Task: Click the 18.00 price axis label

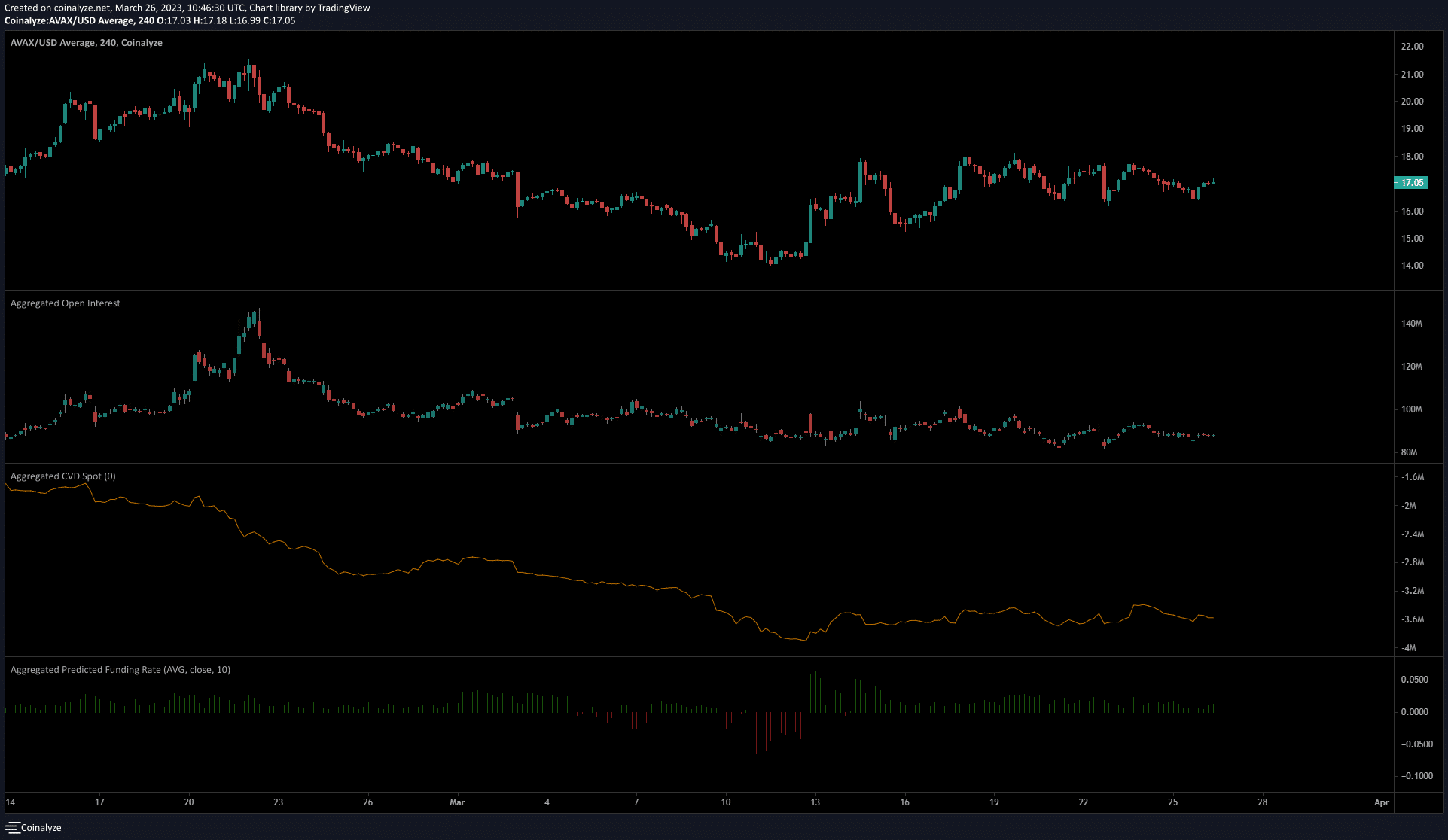Action: [1412, 157]
